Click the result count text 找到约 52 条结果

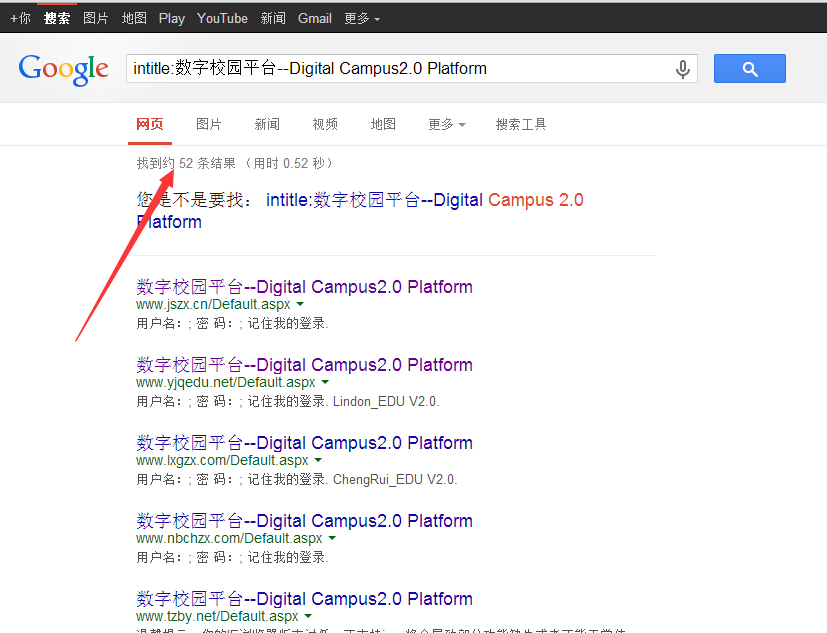coord(186,164)
